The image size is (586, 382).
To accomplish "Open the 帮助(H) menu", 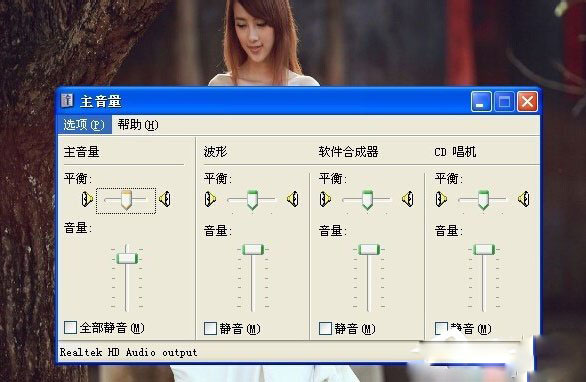I will 138,124.
